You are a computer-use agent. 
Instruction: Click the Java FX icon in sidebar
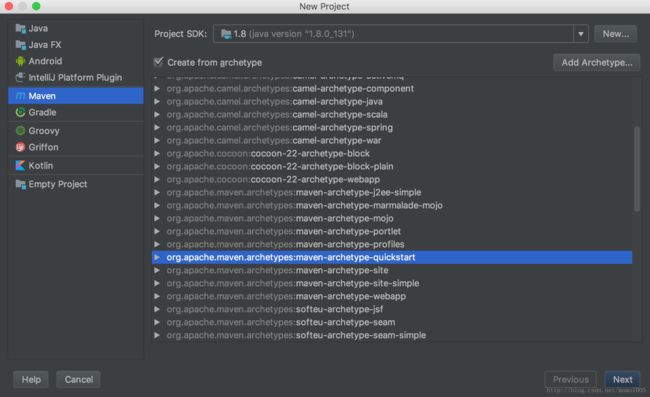coord(20,45)
